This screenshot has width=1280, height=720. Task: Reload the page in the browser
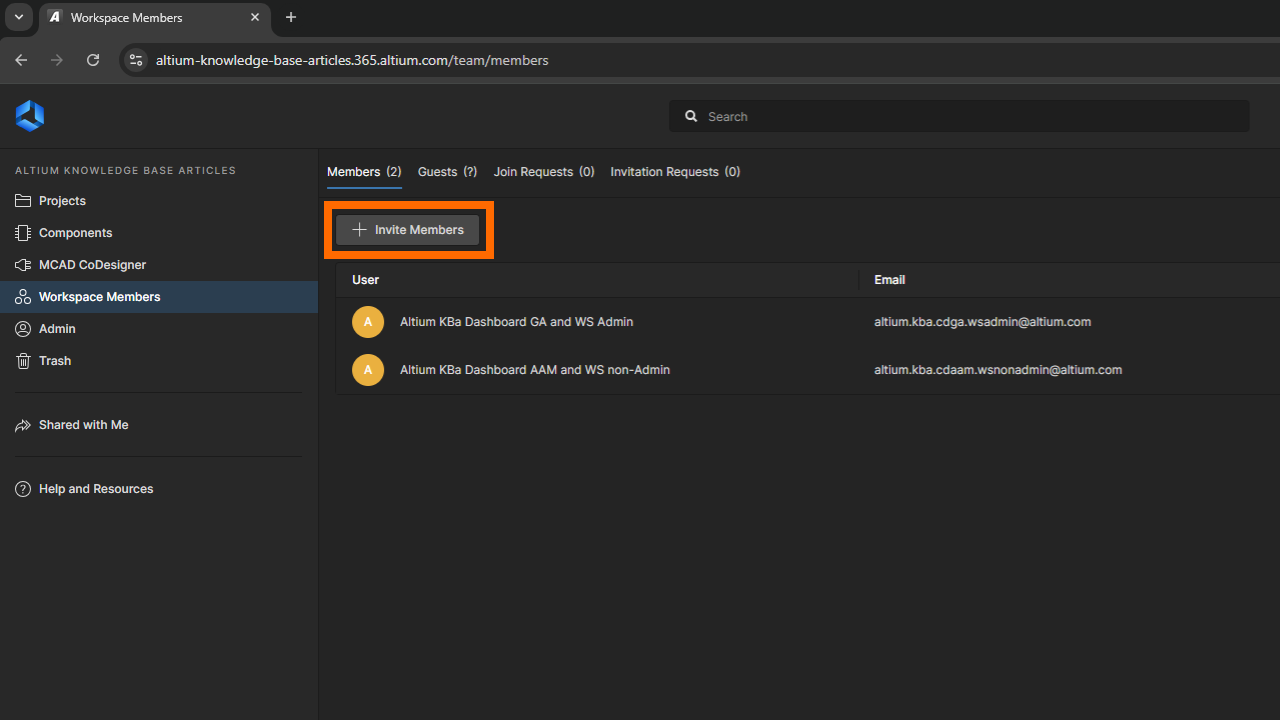[93, 60]
